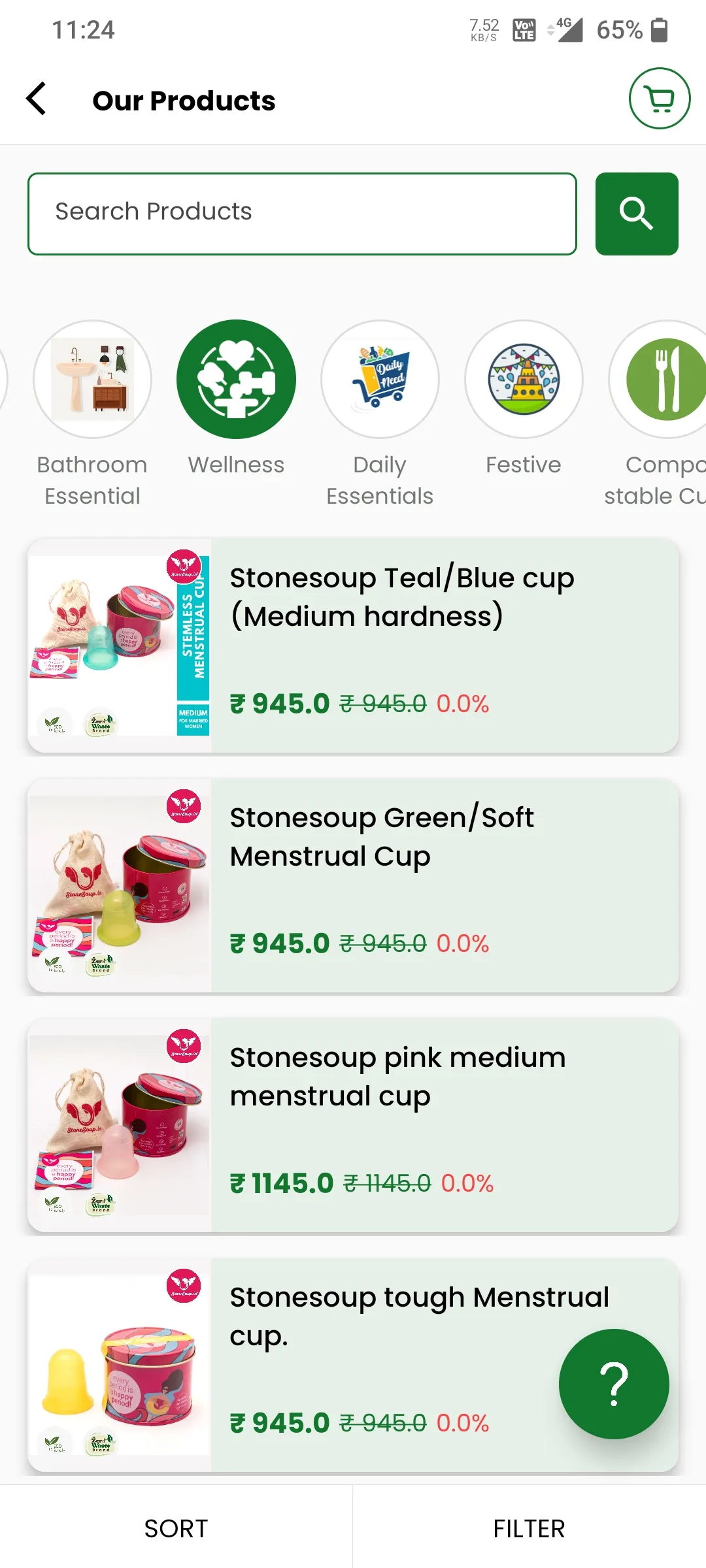Screen dimensions: 706x1568
Task: View Stonesoup tough Menstrual cup thumbnail
Action: coord(120,1365)
